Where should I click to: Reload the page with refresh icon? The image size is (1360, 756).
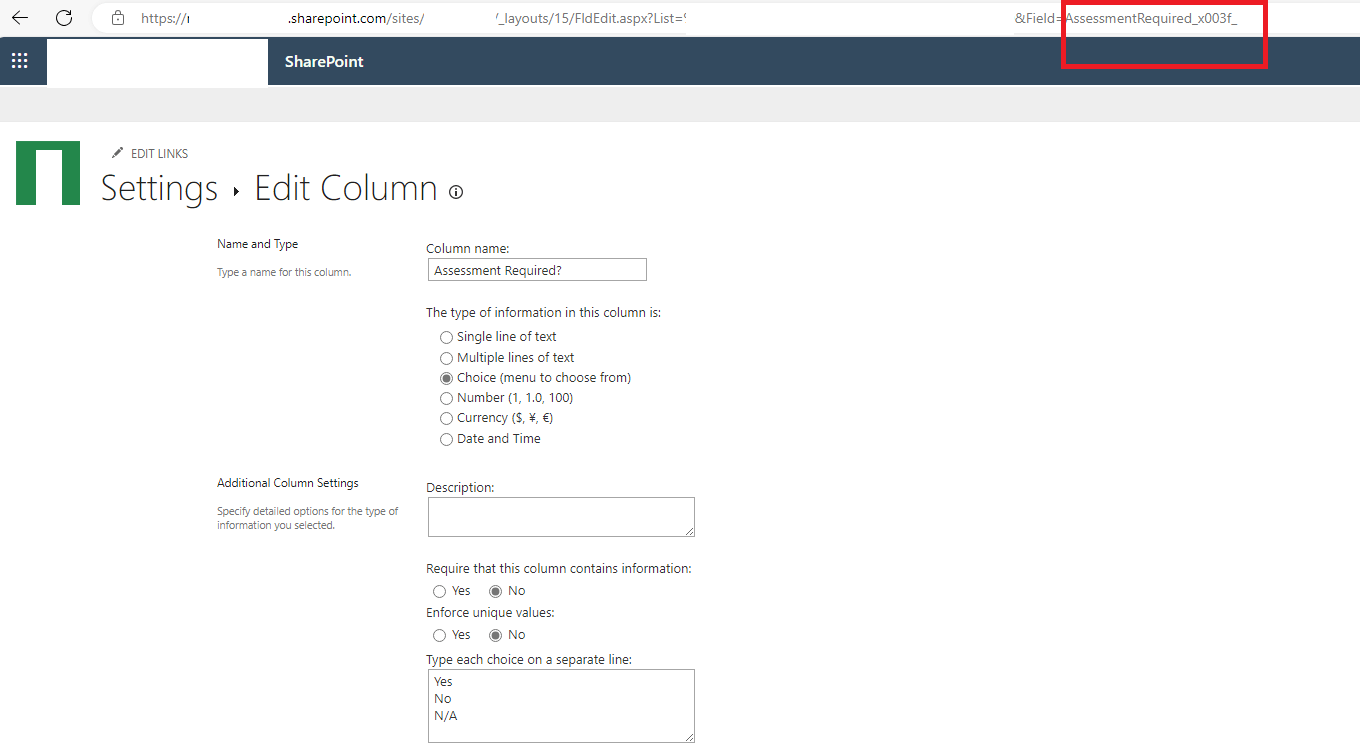click(x=64, y=18)
